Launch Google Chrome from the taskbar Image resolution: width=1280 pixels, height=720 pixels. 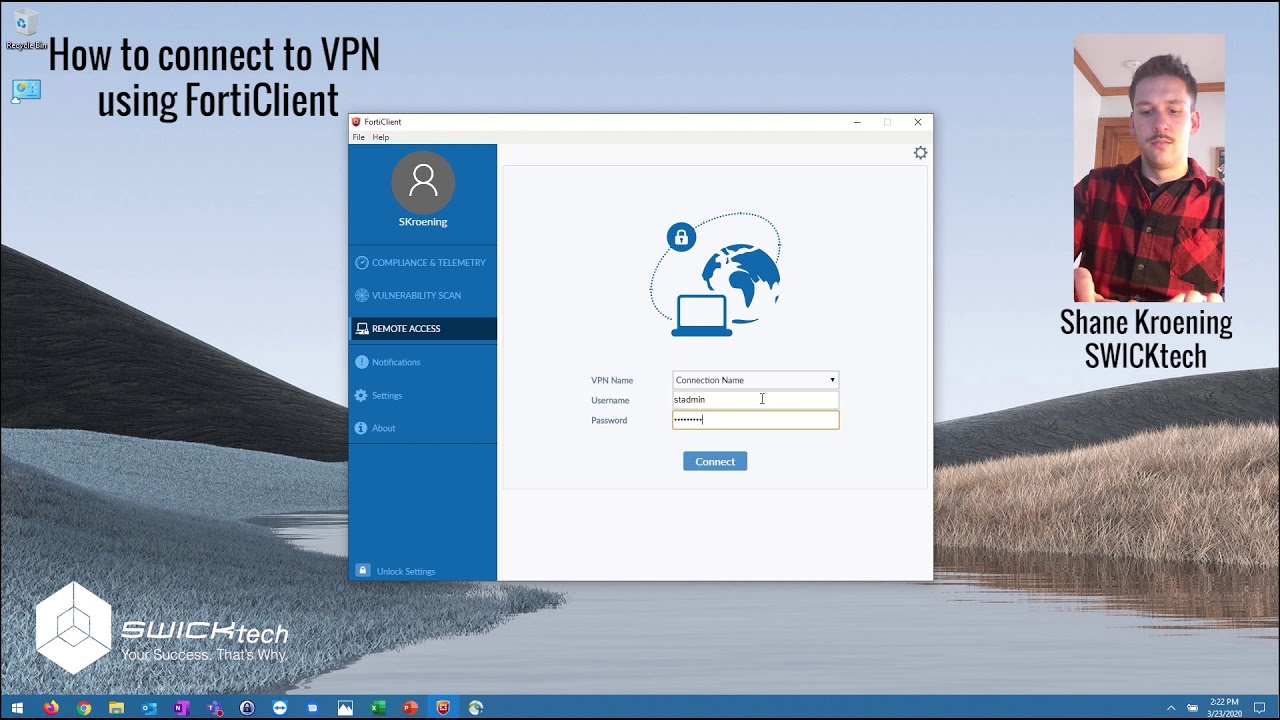click(84, 708)
